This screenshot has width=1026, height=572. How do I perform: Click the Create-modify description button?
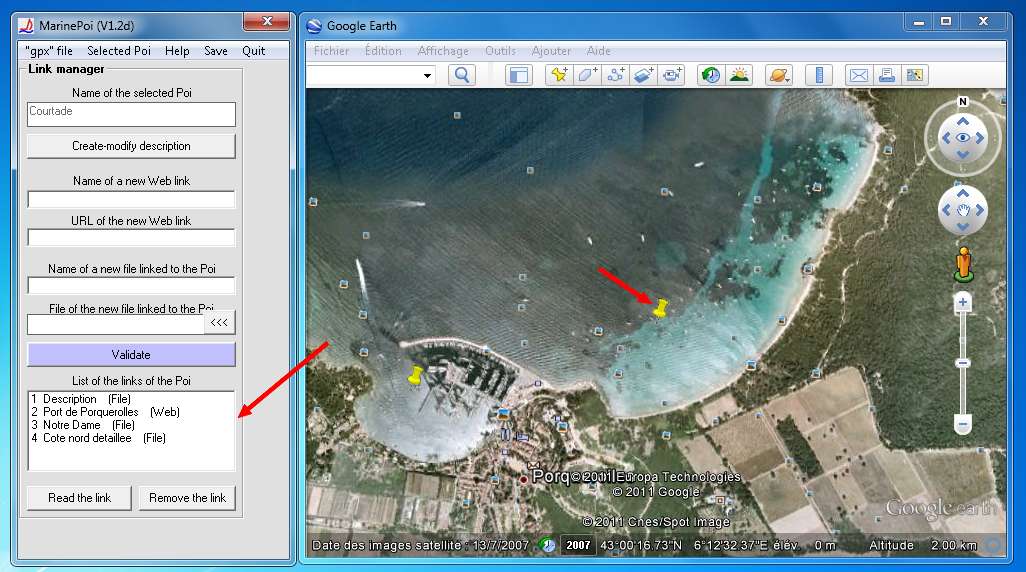tap(131, 146)
